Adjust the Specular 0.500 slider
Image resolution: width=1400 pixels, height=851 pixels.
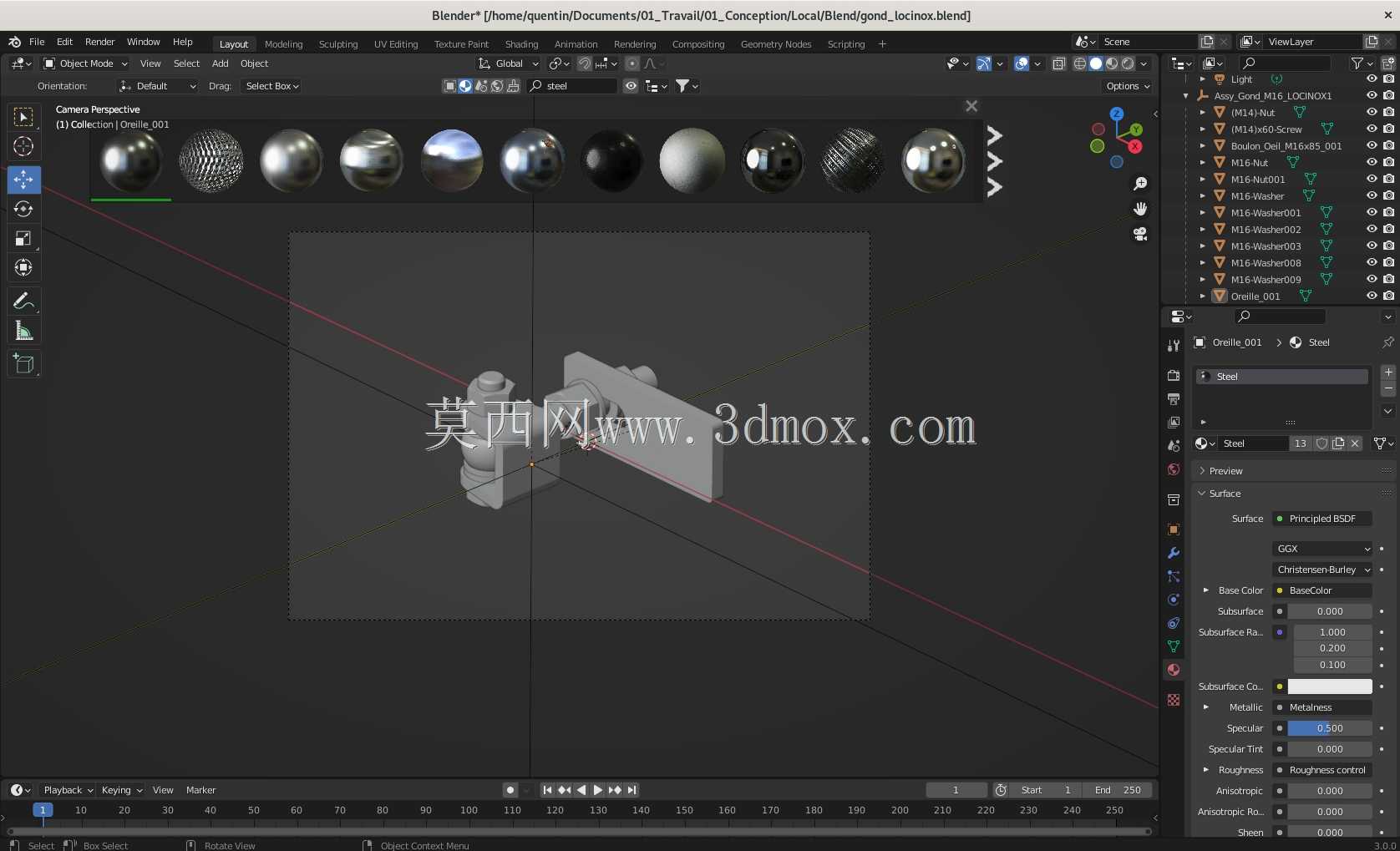tap(1330, 728)
